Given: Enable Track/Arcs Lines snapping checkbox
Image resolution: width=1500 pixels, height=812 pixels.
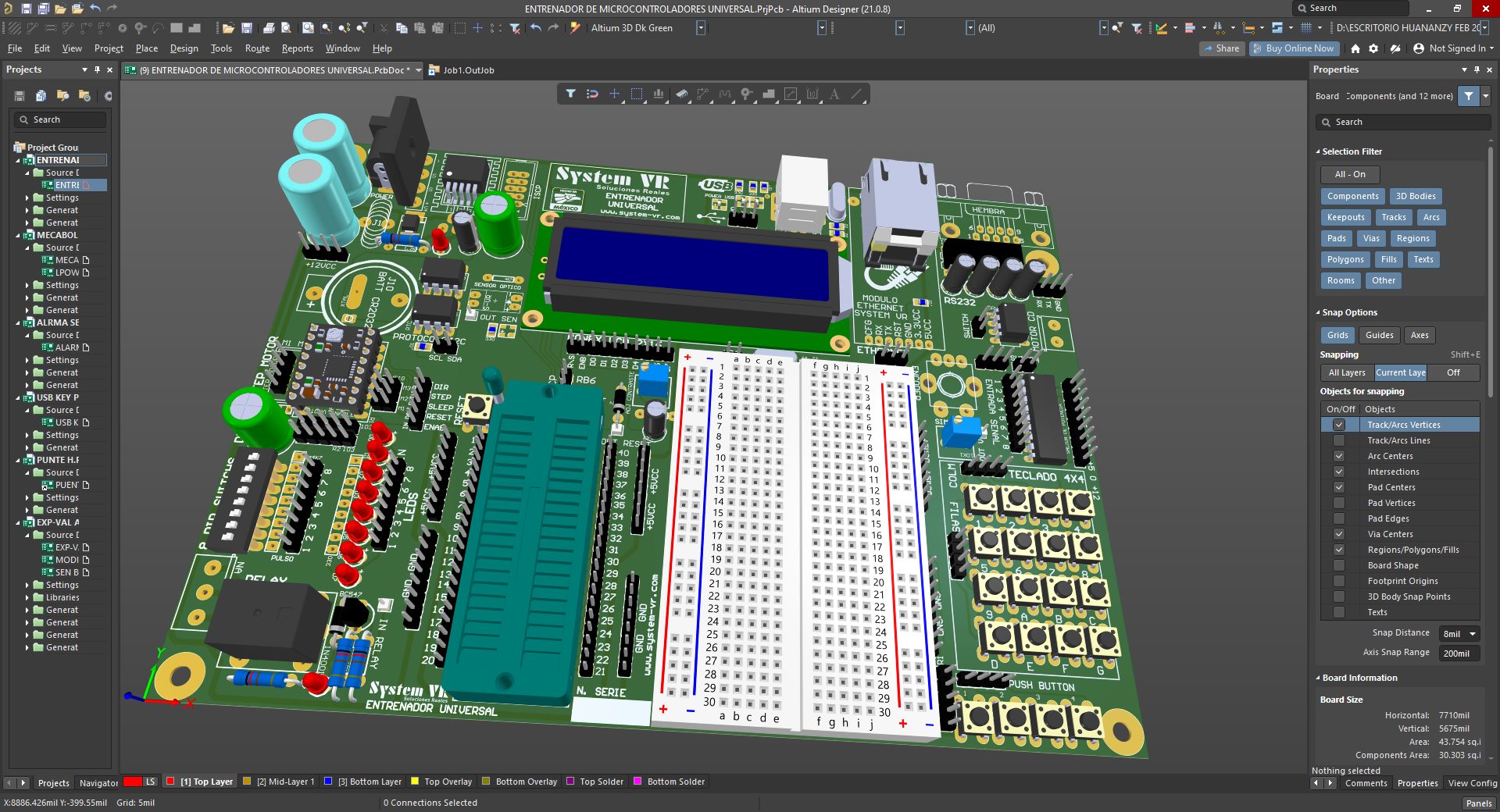Looking at the screenshot, I should (x=1339, y=440).
